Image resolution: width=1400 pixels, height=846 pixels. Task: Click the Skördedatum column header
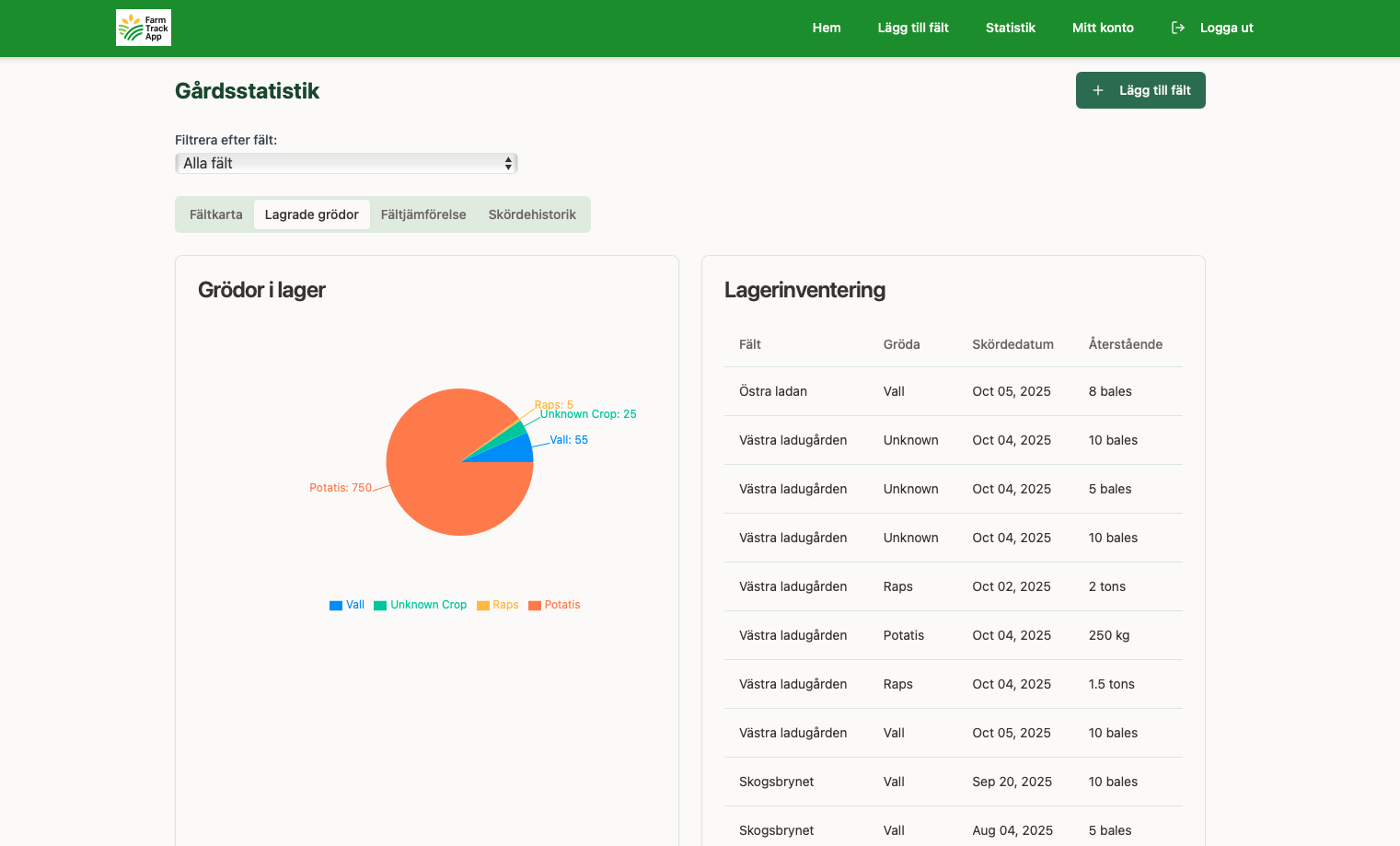pos(1013,344)
